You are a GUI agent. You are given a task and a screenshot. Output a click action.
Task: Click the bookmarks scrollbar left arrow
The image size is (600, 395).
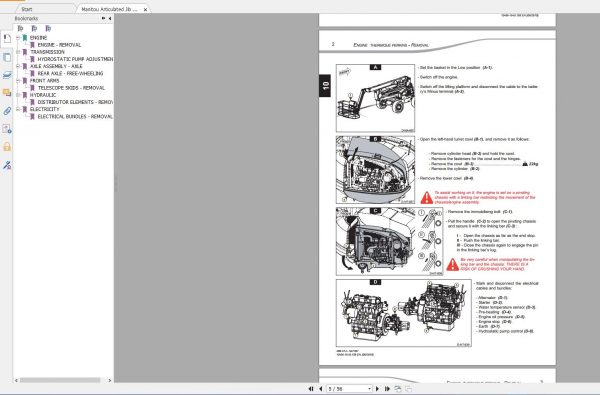click(16, 380)
